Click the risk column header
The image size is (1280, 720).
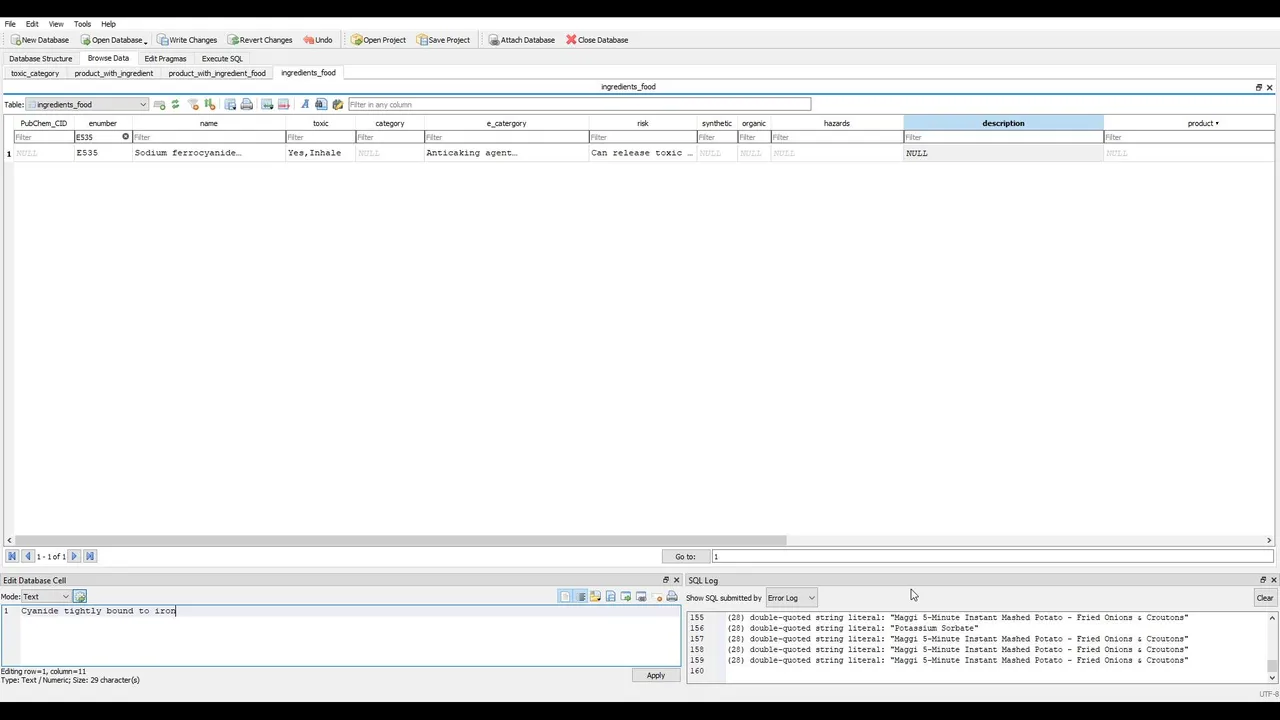point(642,123)
